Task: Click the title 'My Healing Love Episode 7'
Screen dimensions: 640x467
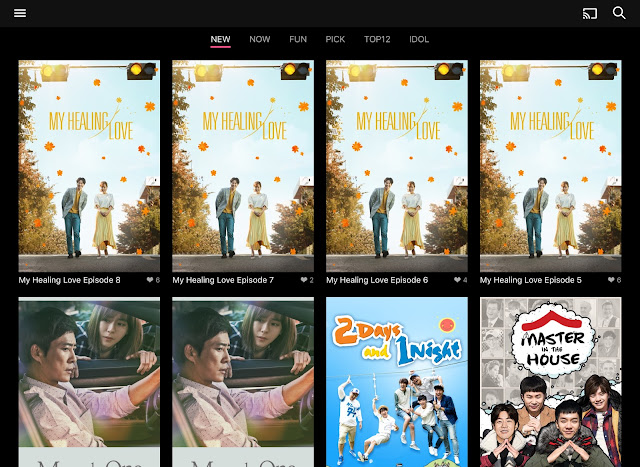Action: (223, 280)
